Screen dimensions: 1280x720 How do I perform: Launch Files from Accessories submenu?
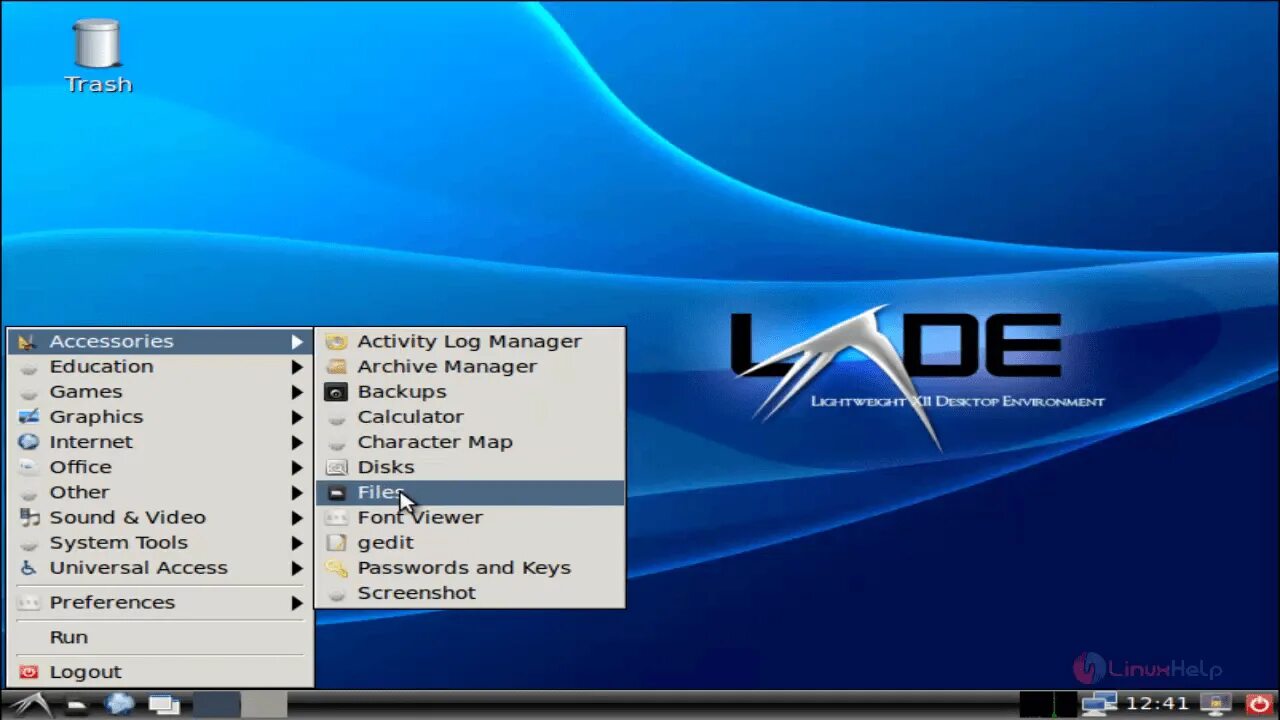pos(470,492)
